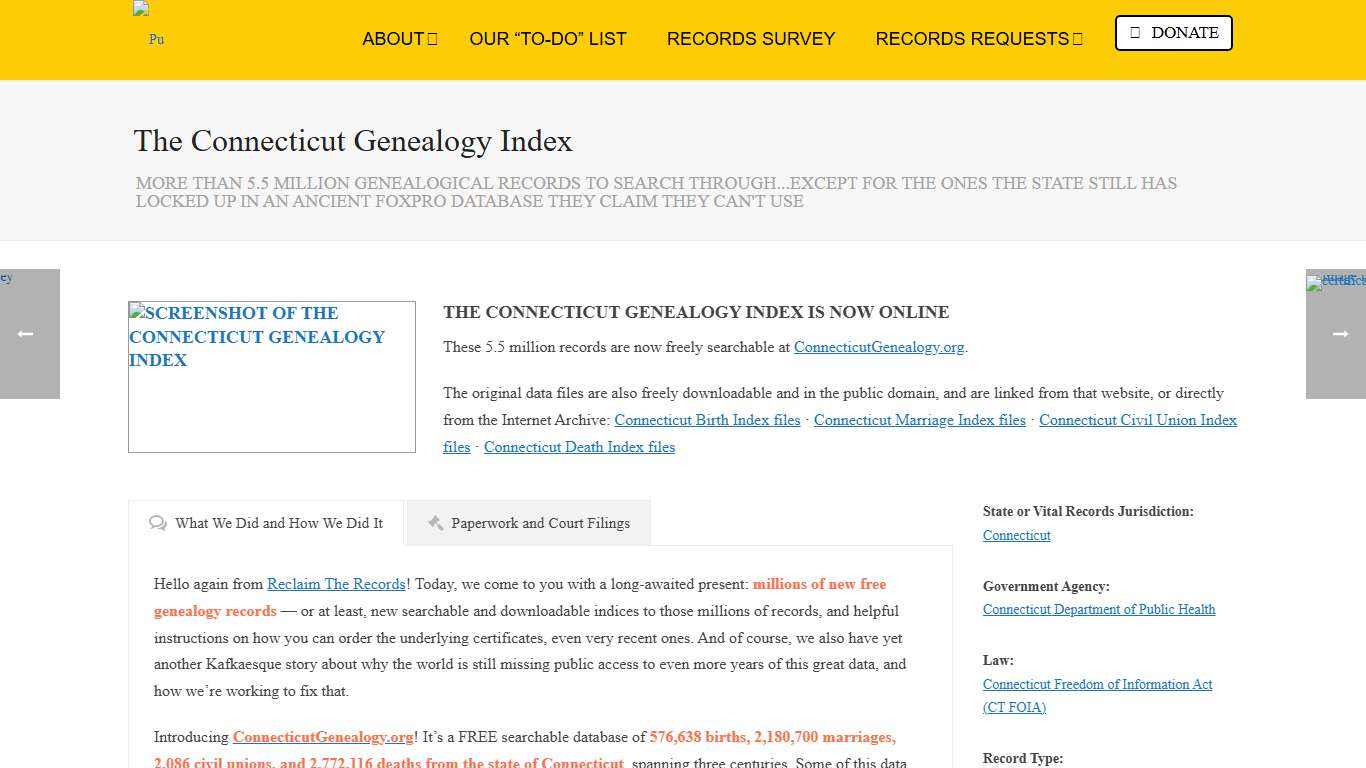The image size is (1366, 768).
Task: Open the Connecticut Death Index files link
Action: point(579,447)
